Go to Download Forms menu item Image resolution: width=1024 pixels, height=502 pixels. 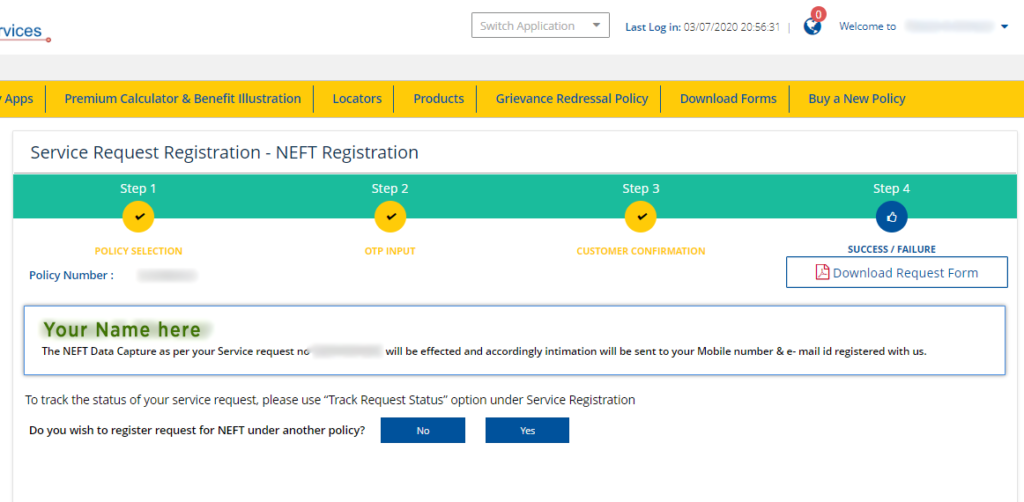[x=728, y=99]
